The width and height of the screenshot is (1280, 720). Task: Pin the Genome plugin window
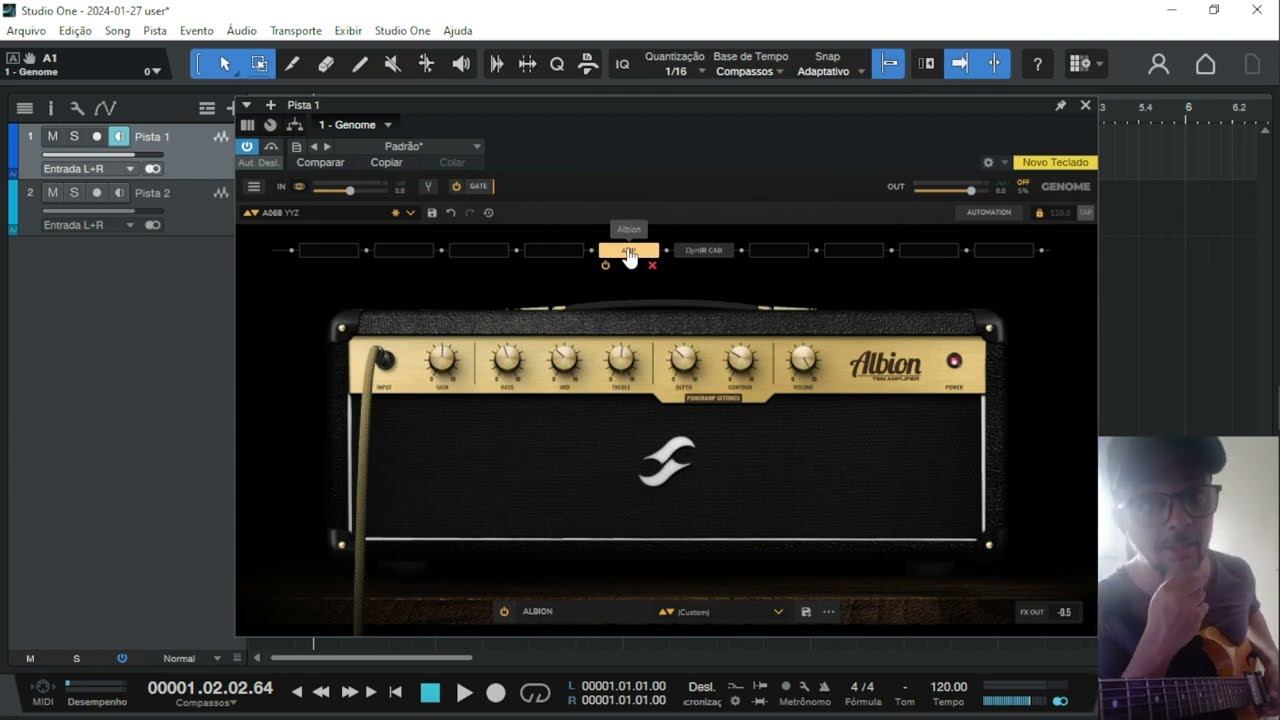click(1061, 105)
